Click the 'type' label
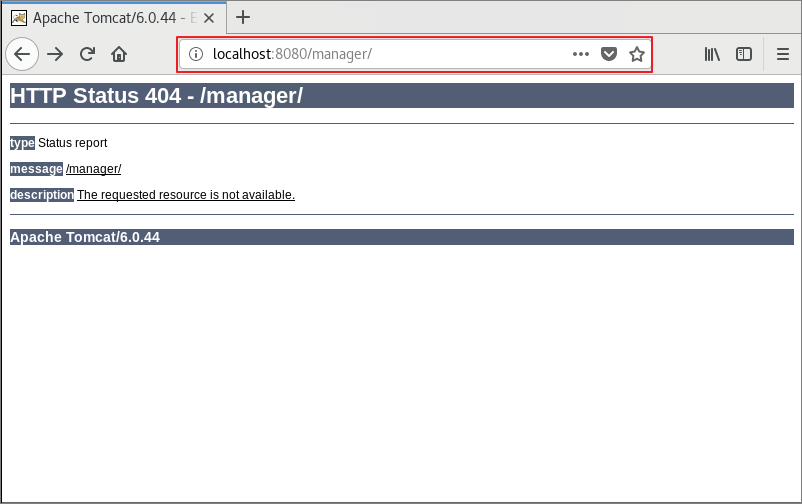The image size is (802, 504). 22,143
